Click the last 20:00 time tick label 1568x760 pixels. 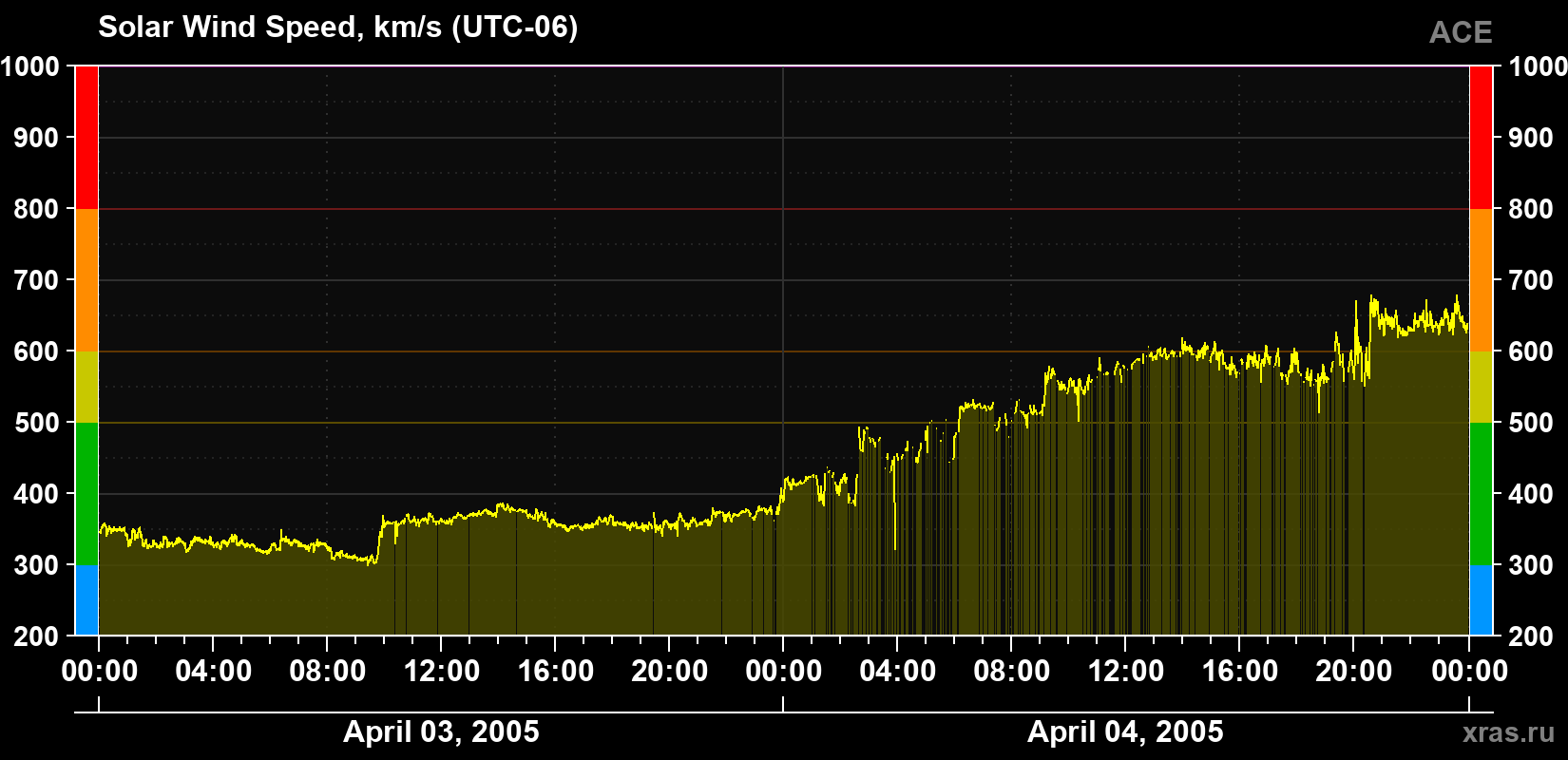(1353, 671)
